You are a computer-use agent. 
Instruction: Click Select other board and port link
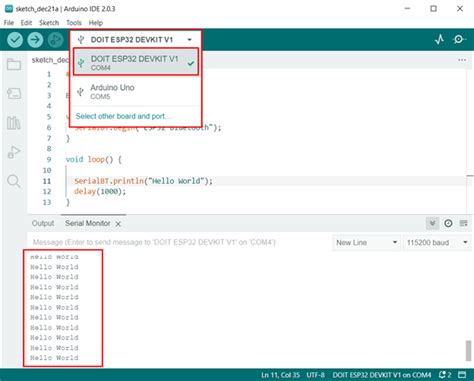click(123, 116)
